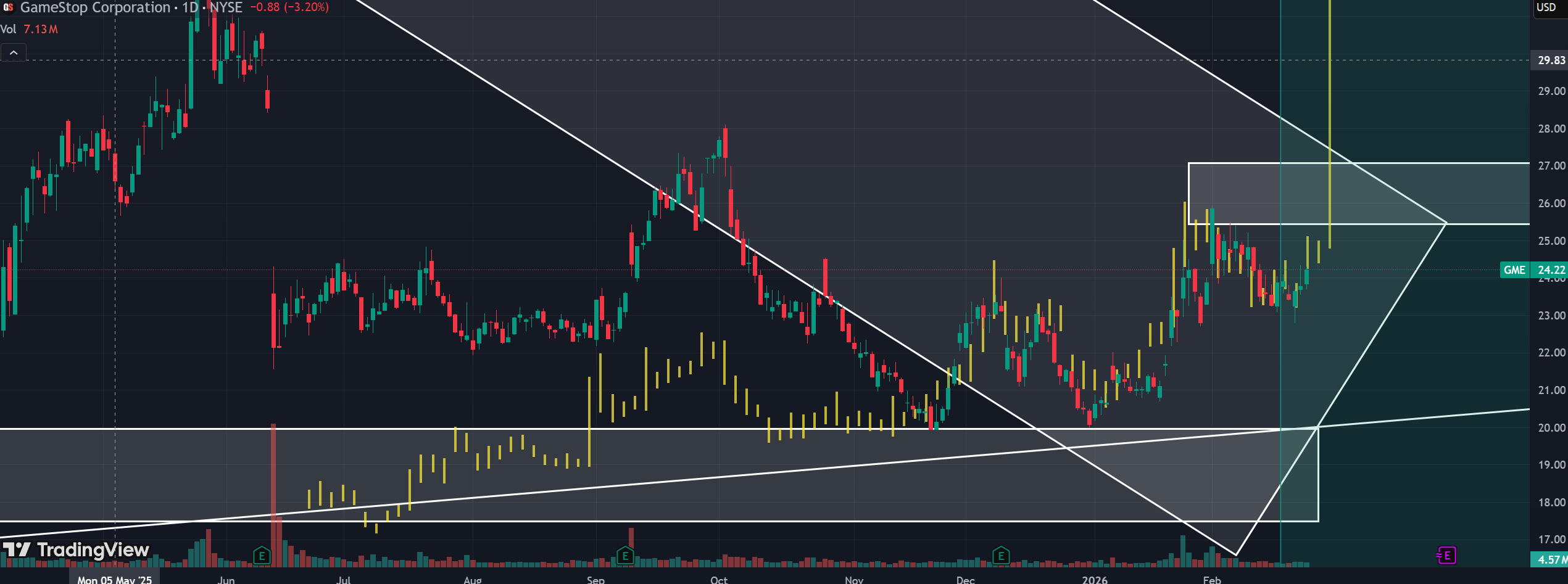This screenshot has width=1568, height=584.
Task: Open the December earnings marker
Action: coord(1001,556)
